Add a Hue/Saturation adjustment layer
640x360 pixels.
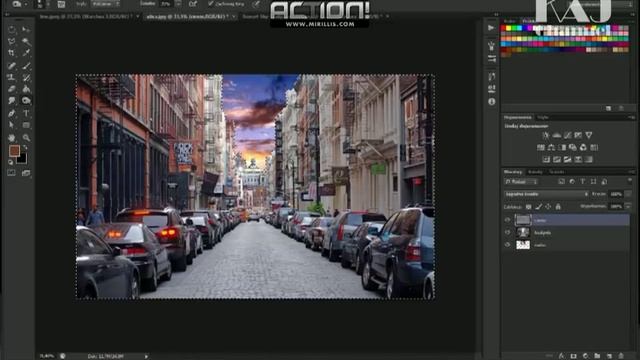coord(541,147)
